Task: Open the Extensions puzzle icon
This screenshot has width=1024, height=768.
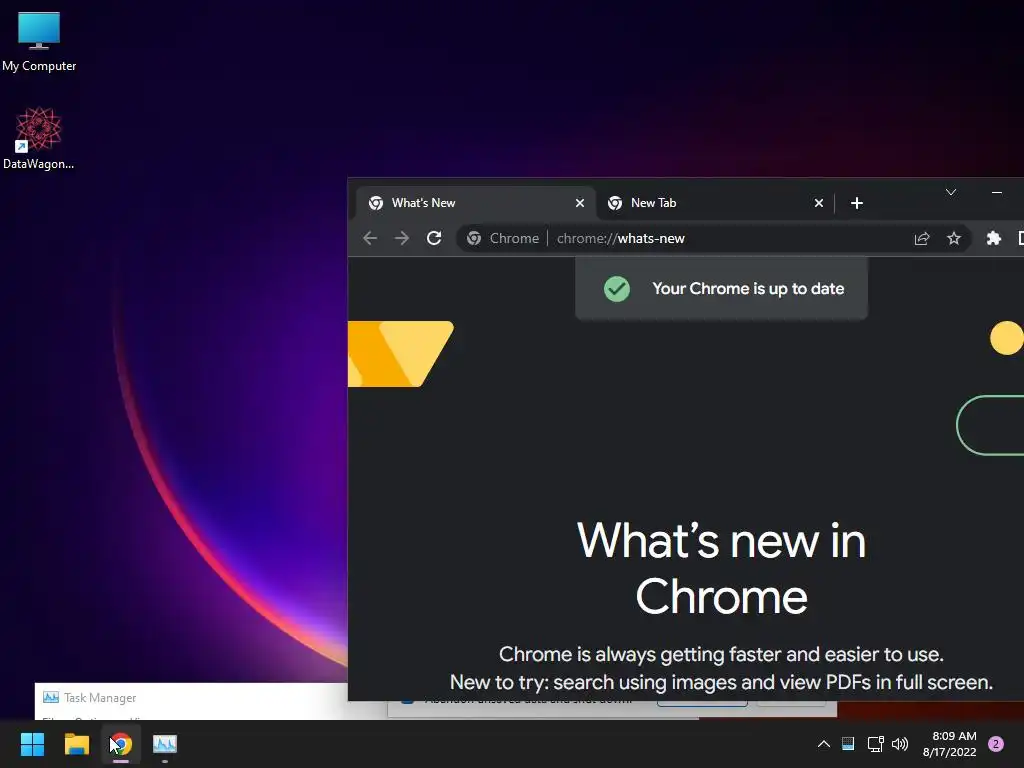Action: pyautogui.click(x=993, y=238)
